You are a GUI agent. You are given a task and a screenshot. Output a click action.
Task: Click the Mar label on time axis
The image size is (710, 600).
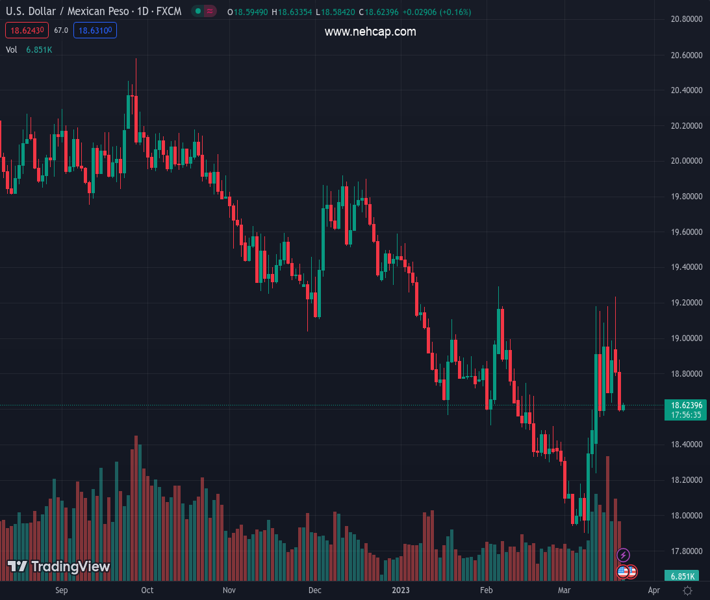[x=564, y=590]
